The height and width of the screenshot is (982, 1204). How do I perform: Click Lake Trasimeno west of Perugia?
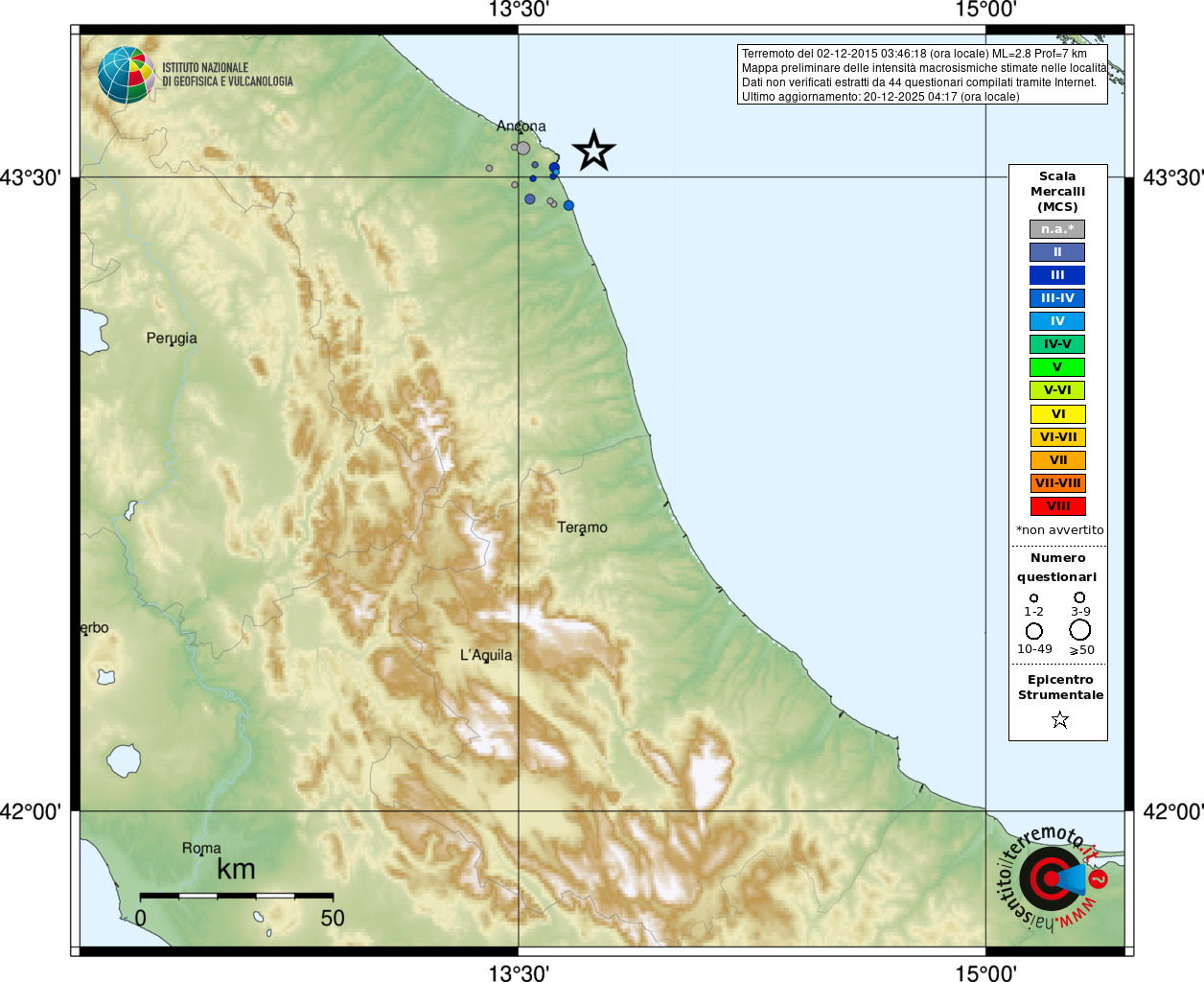coord(91,331)
